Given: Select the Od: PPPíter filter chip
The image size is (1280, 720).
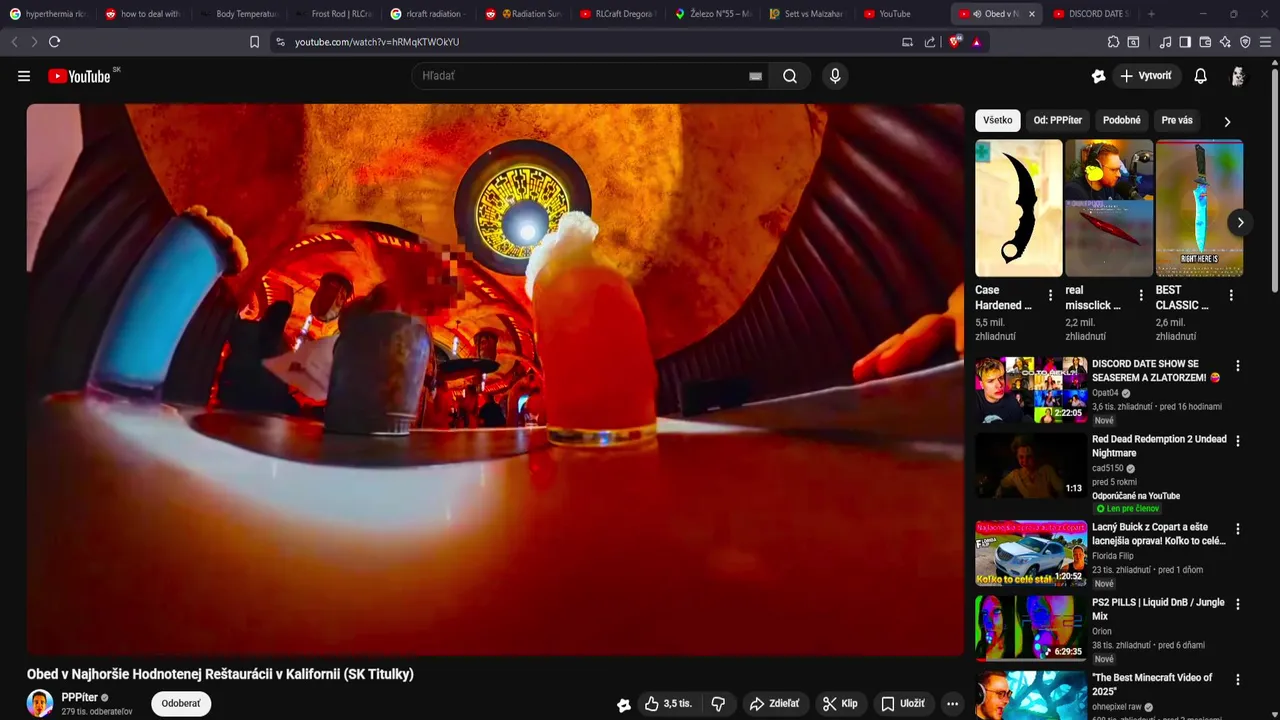Looking at the screenshot, I should (1058, 120).
